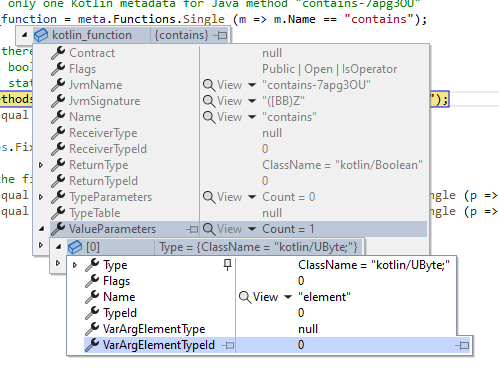Click the wrench icon beside TypeTable

pyautogui.click(x=58, y=213)
